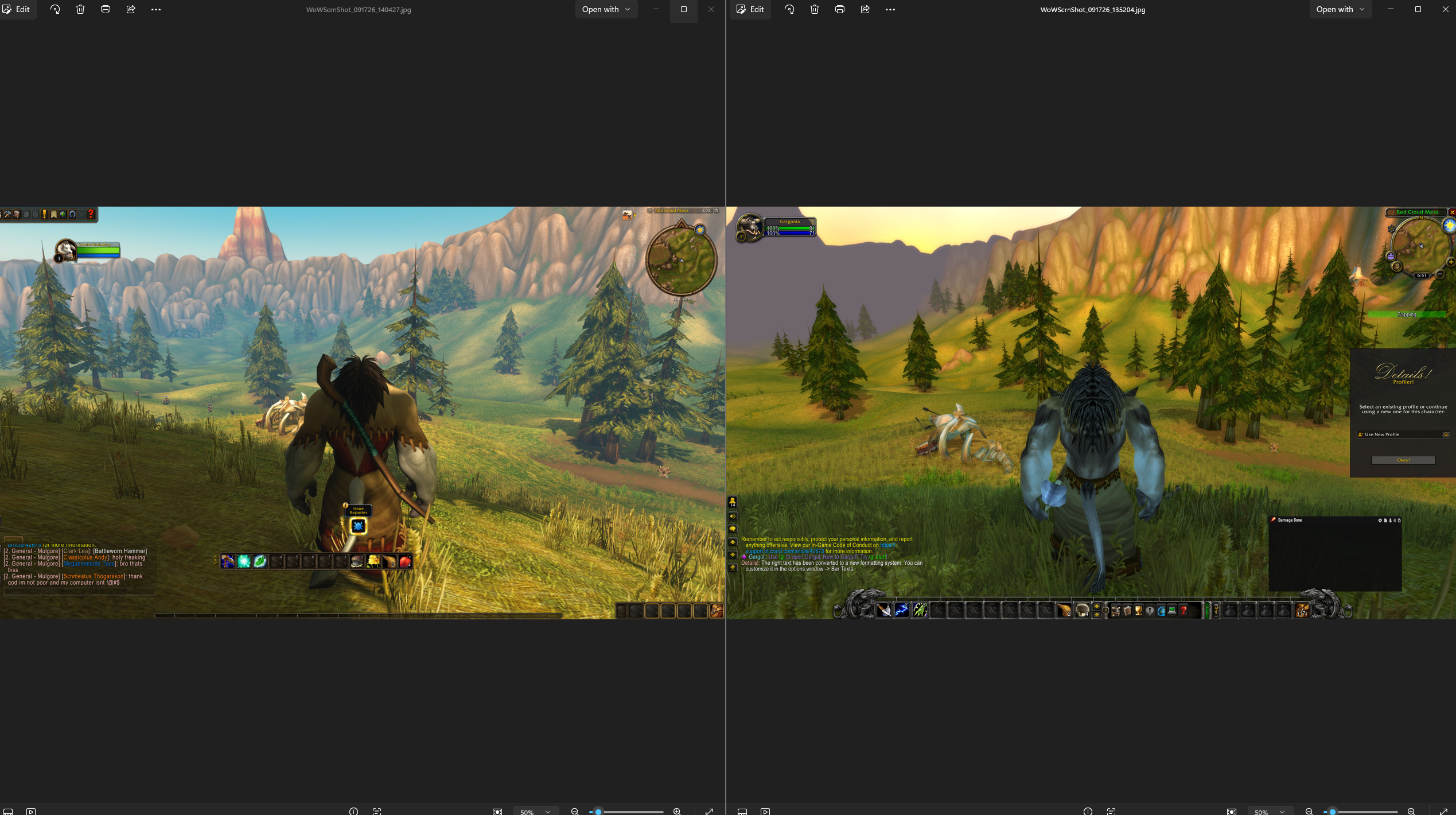Open 50% zoom dropdown in left window

(536, 811)
